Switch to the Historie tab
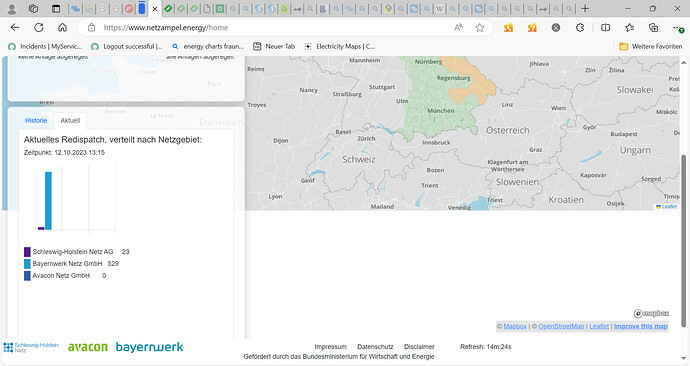The height and width of the screenshot is (366, 690). point(36,121)
